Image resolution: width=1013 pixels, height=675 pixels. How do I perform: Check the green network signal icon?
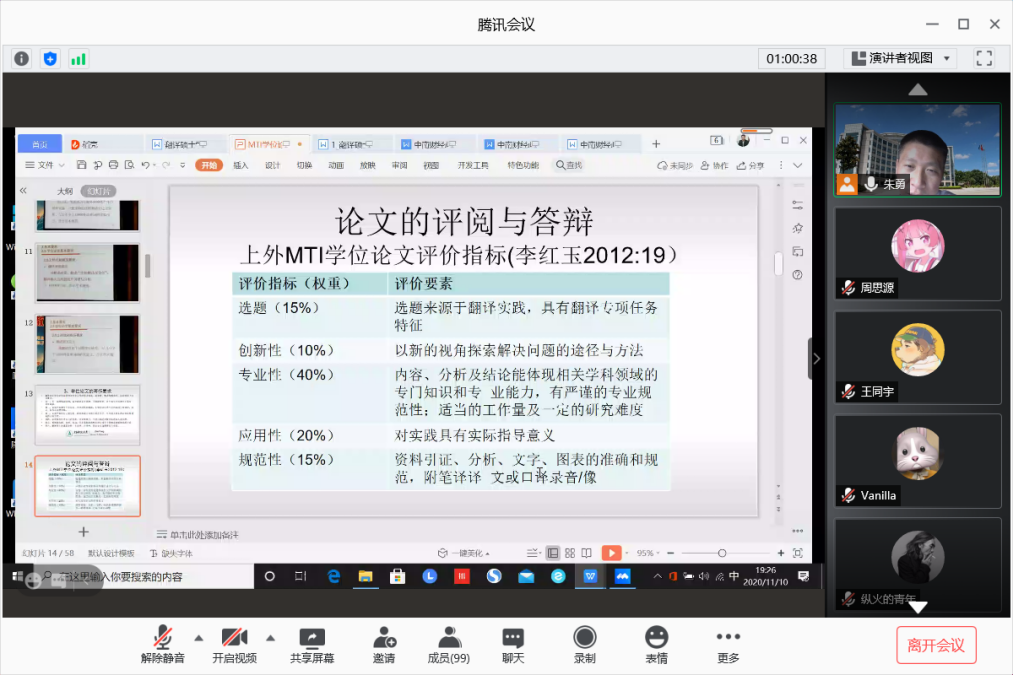(x=78, y=59)
